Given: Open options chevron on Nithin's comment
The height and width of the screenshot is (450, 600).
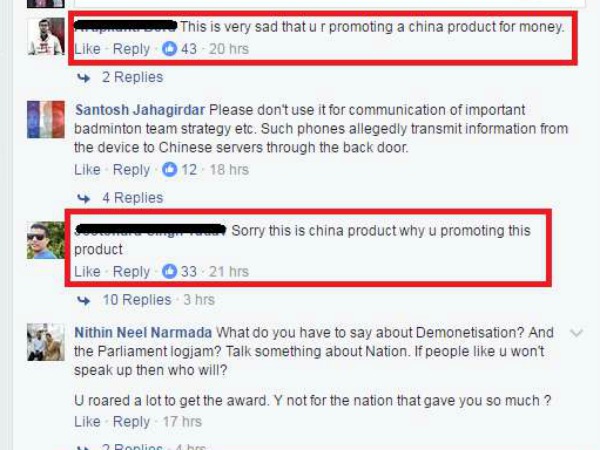Looking at the screenshot, I should (576, 333).
